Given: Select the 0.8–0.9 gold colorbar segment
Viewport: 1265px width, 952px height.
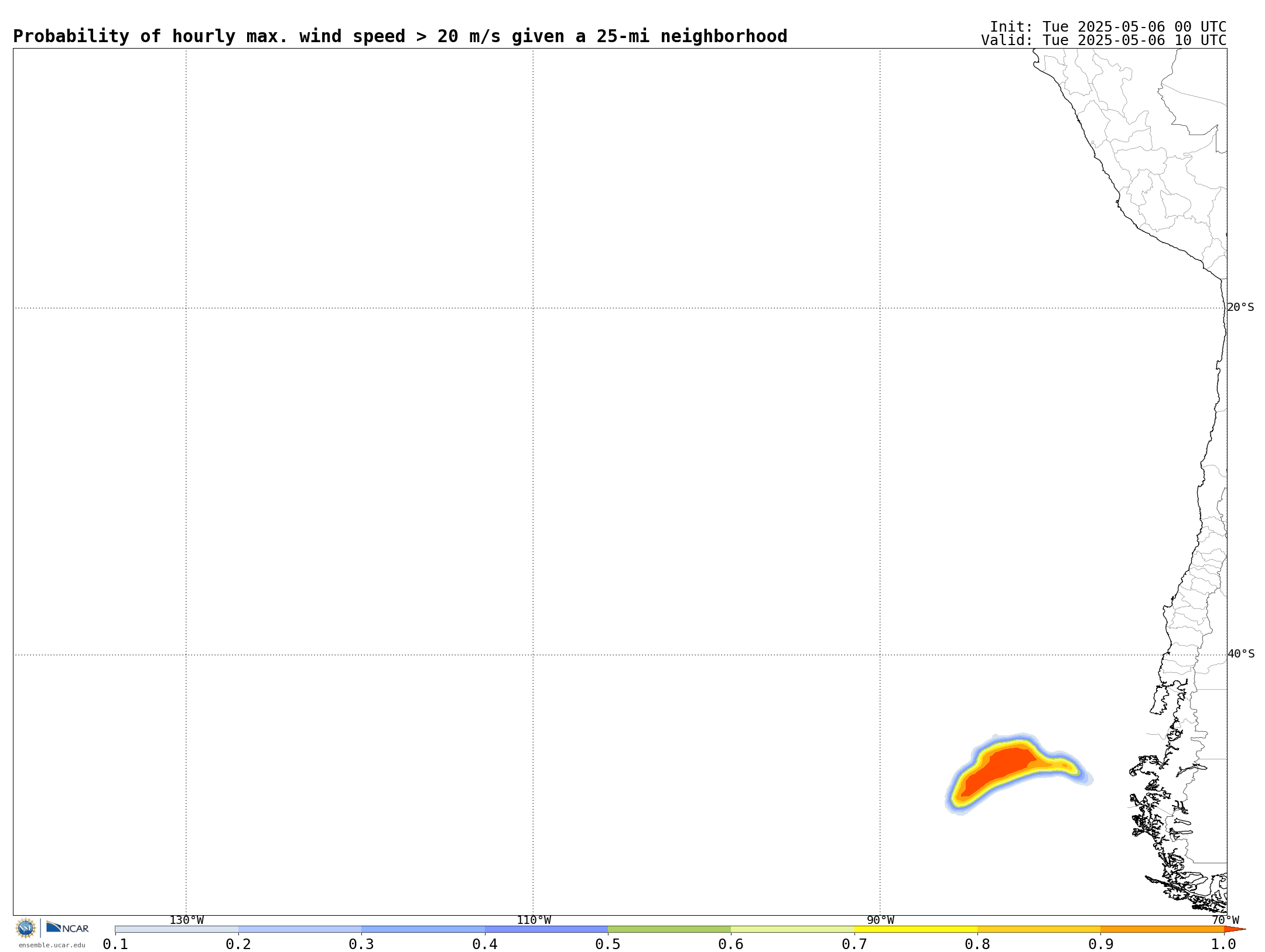Looking at the screenshot, I should coord(1039,929).
